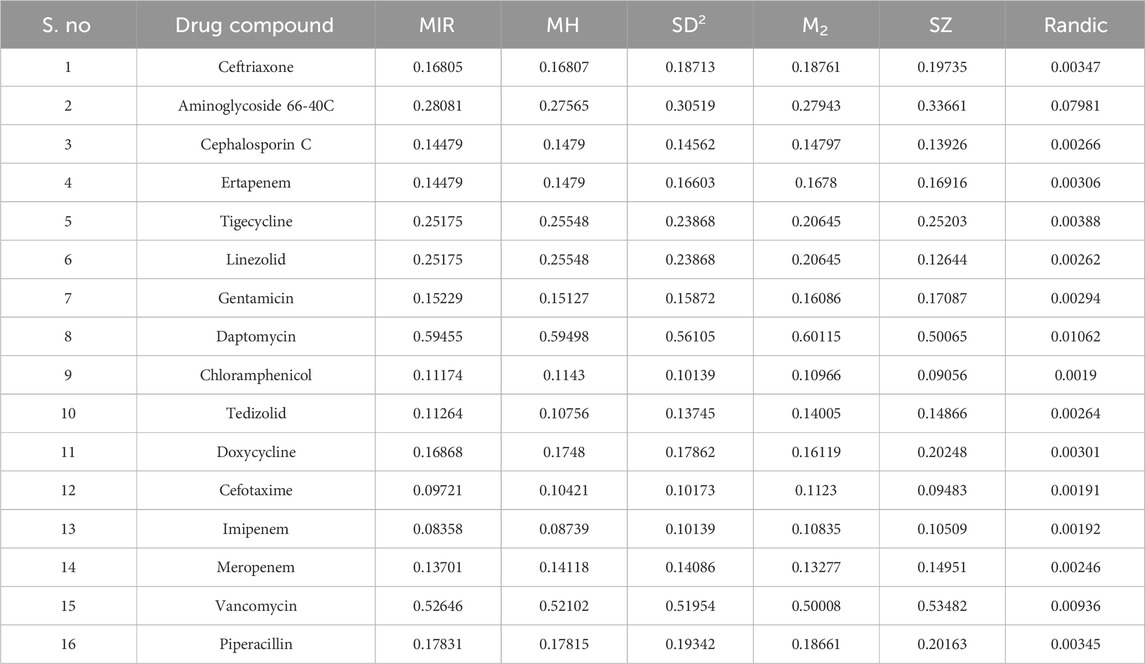The image size is (1145, 664).
Task: Select Meropenem's MH value 0.14118
Action: (x=565, y=568)
